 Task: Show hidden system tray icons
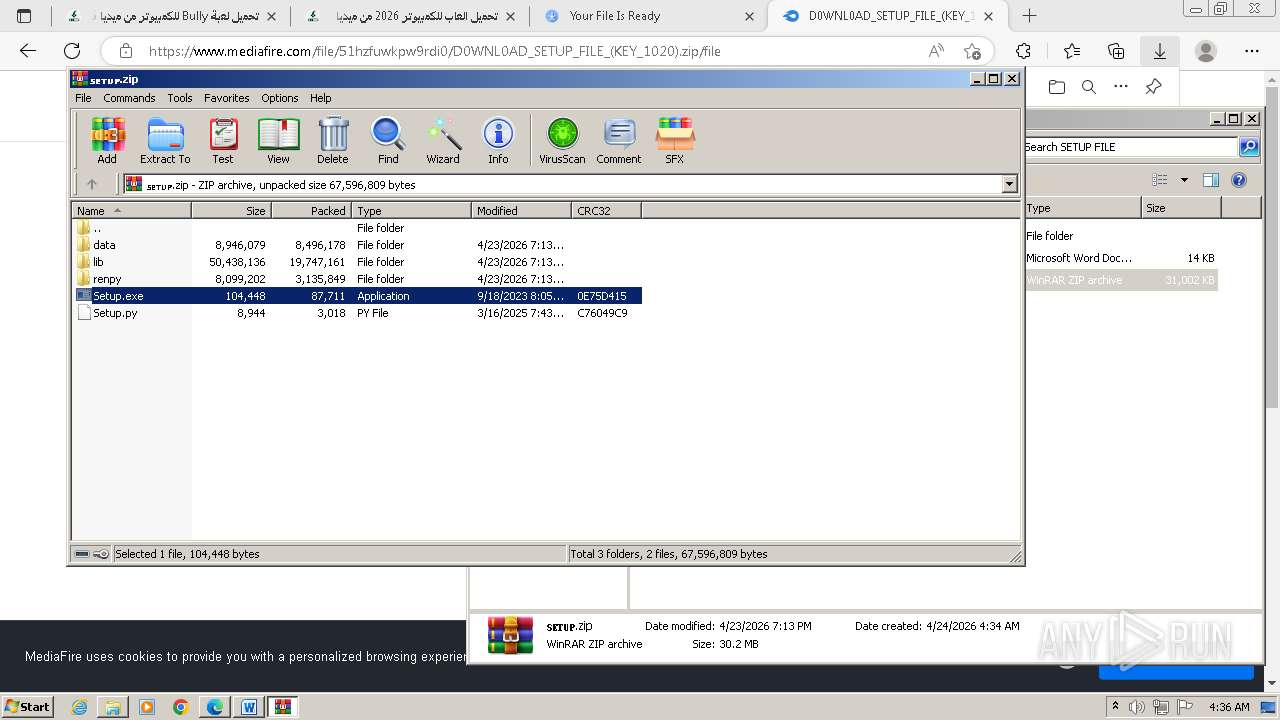[1116, 707]
